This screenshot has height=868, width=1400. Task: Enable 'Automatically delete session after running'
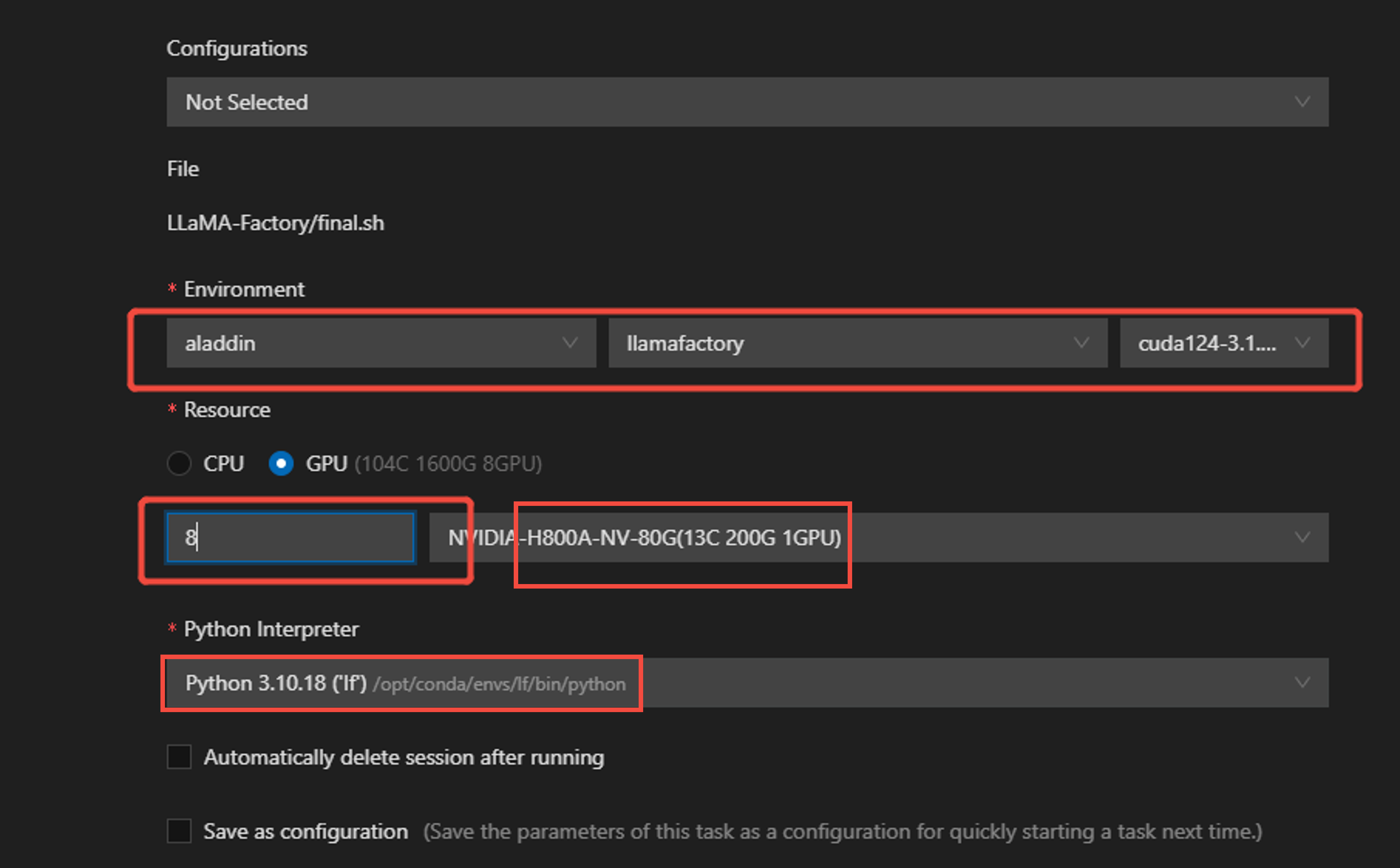179,757
